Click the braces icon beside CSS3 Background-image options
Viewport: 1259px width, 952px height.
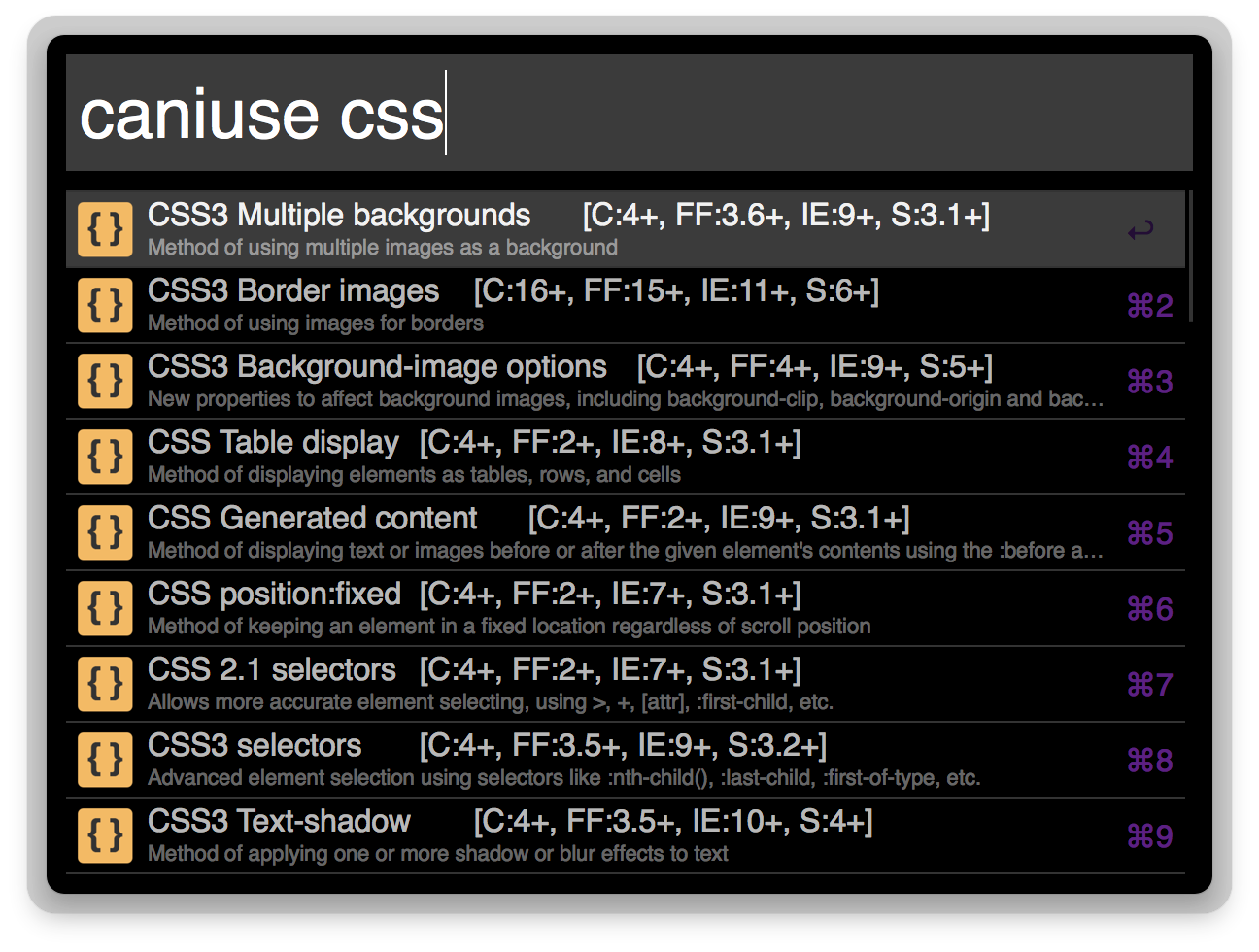point(105,381)
